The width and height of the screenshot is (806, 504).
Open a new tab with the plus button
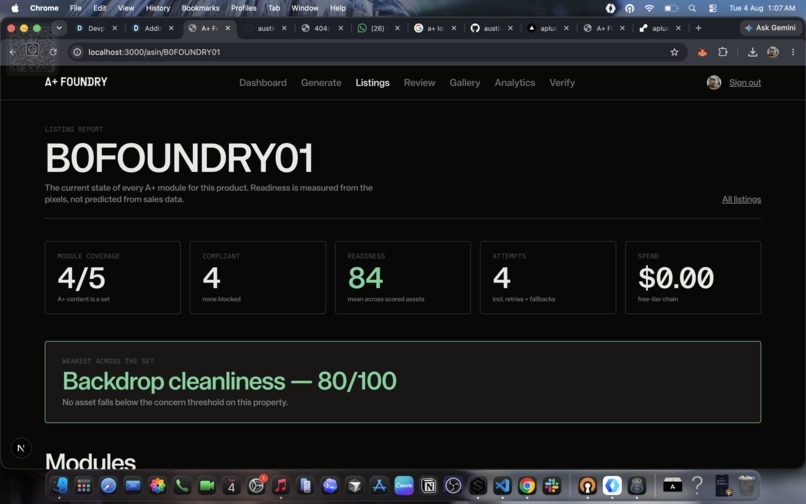point(698,28)
